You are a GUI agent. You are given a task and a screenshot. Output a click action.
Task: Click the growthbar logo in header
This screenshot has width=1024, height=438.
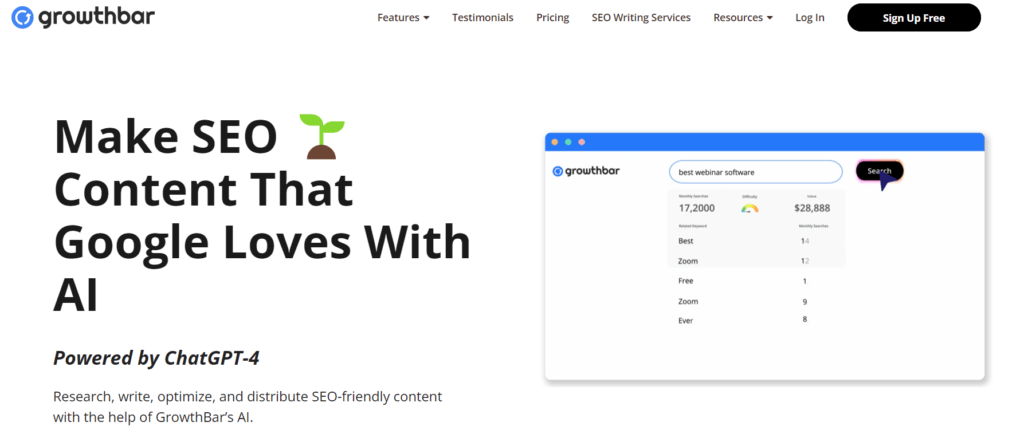tap(83, 18)
